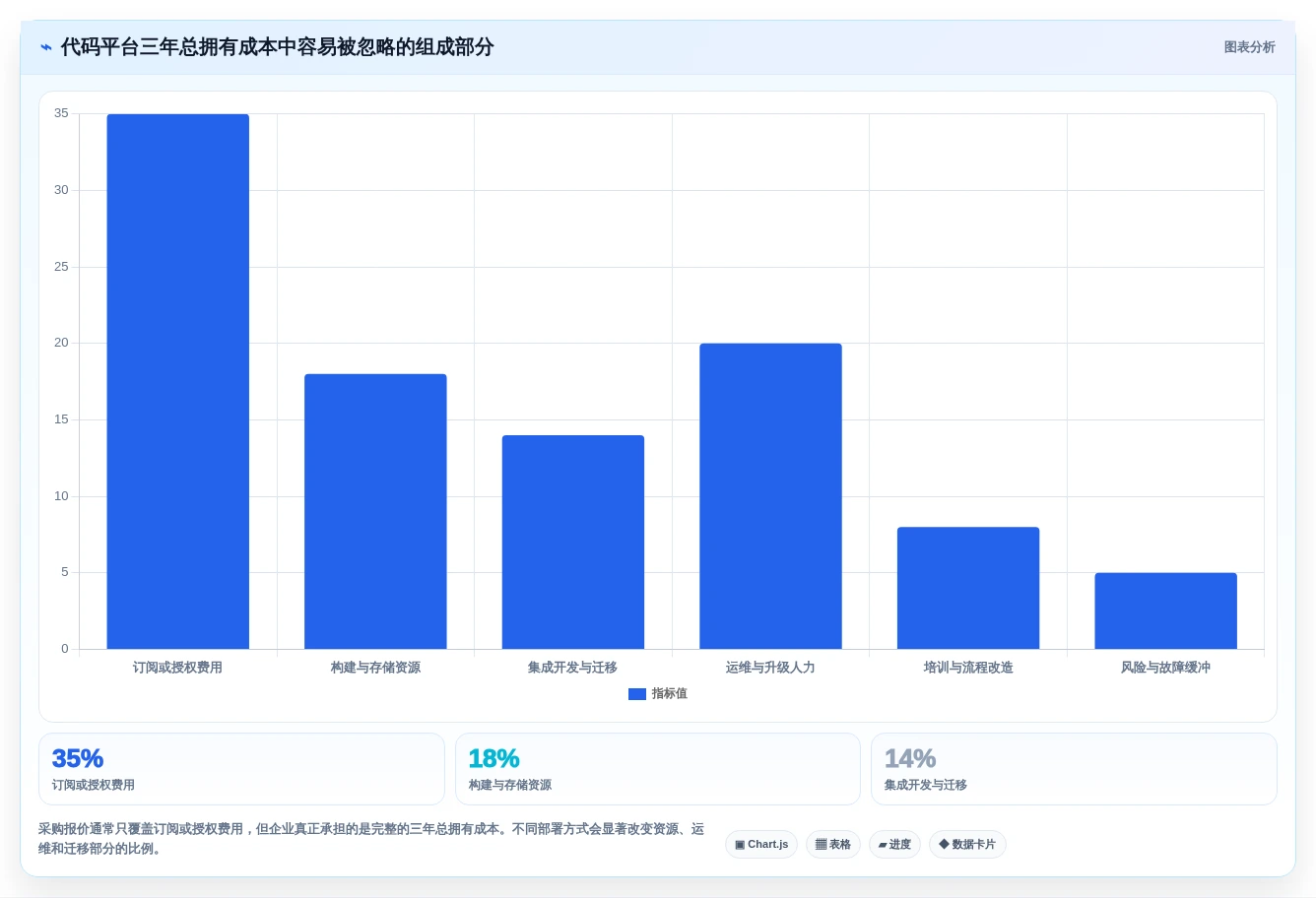Screen dimensions: 1316x898
Task: Click the 指标值 legend label
Action: click(x=670, y=694)
